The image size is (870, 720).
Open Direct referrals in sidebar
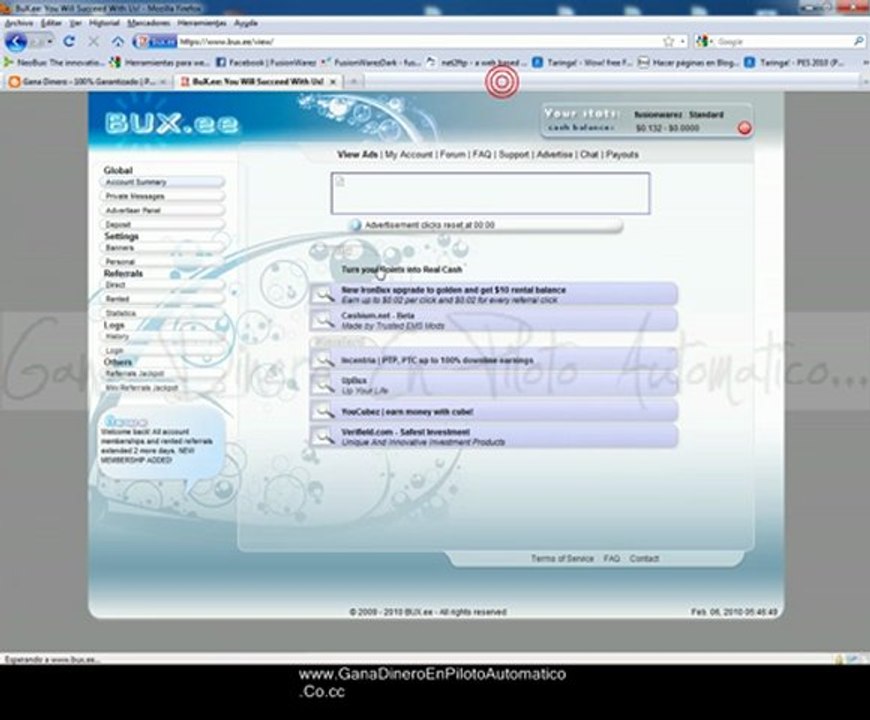(x=162, y=285)
